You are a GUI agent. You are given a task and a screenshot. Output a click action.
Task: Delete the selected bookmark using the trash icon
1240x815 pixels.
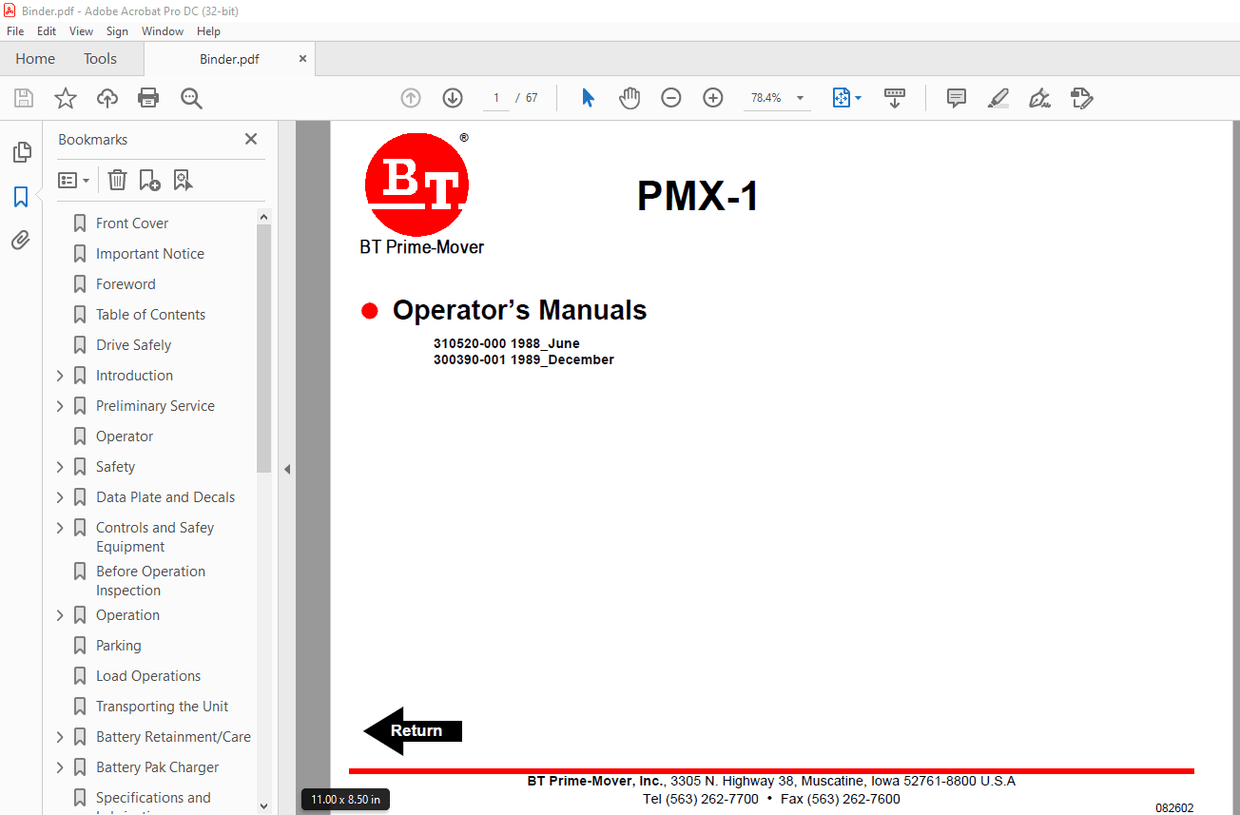click(x=117, y=179)
